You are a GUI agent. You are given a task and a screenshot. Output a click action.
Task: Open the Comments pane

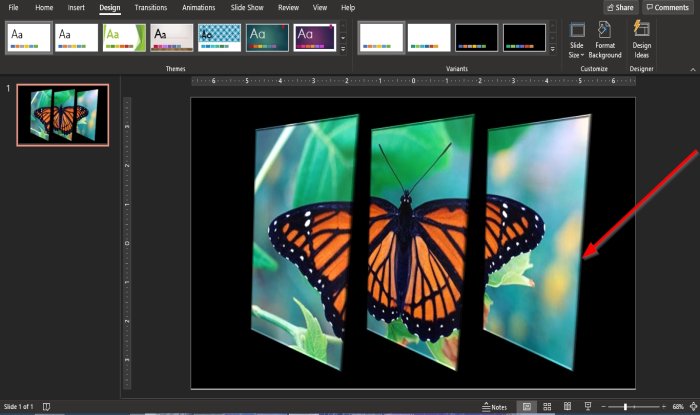click(667, 7)
